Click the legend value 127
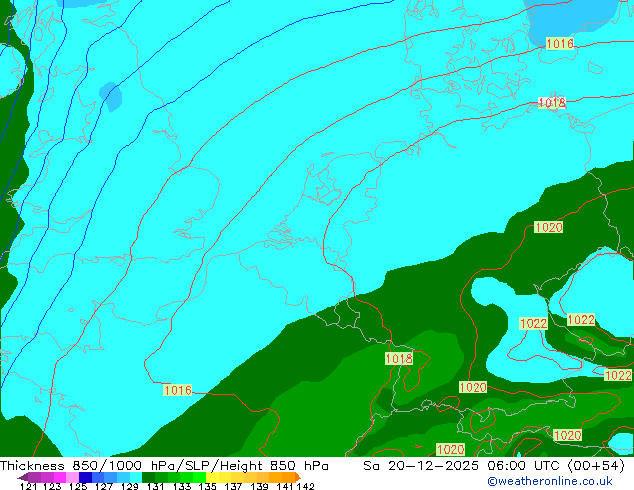The width and height of the screenshot is (634, 490). coord(104,486)
